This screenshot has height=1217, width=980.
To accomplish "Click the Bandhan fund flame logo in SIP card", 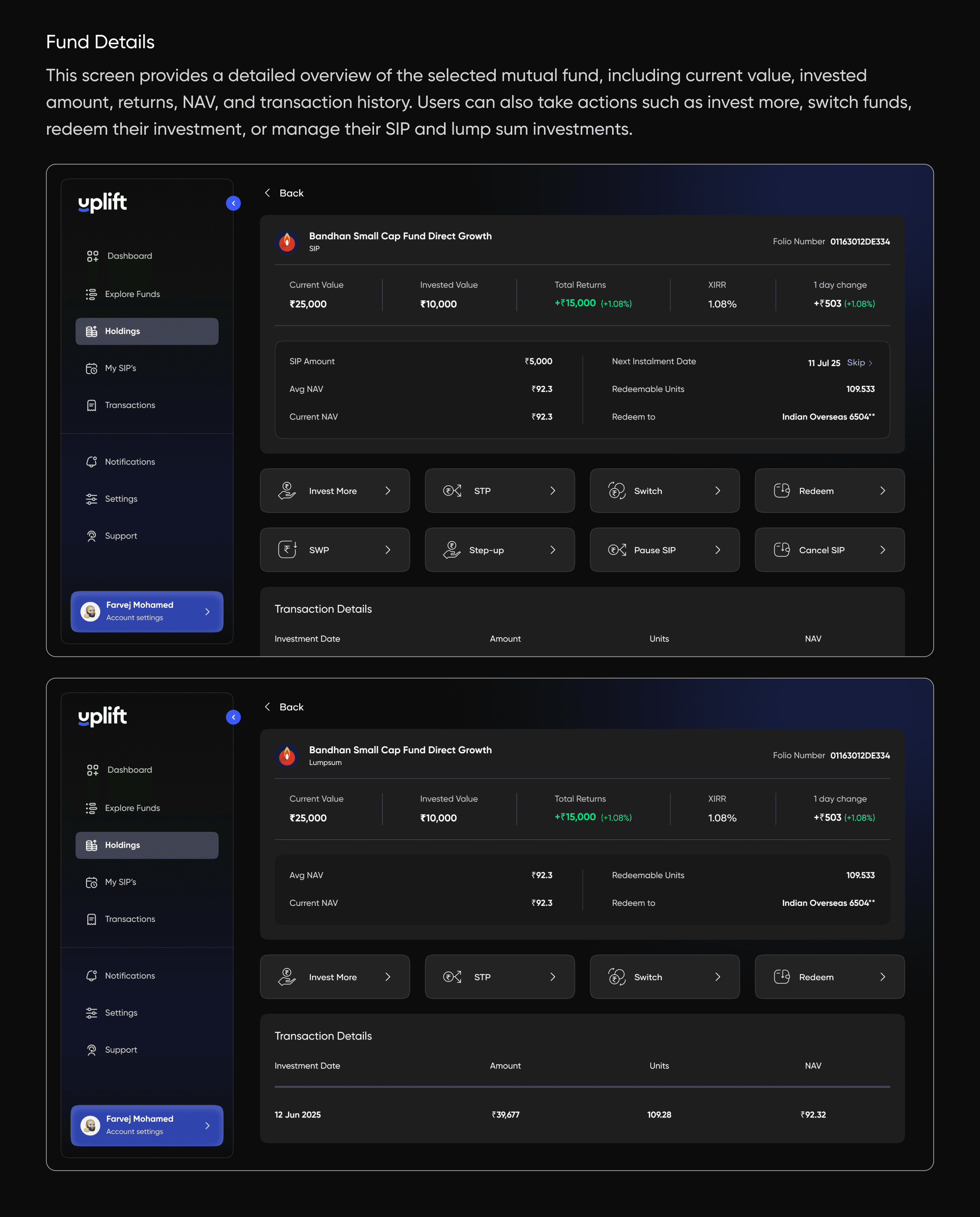I will [287, 241].
